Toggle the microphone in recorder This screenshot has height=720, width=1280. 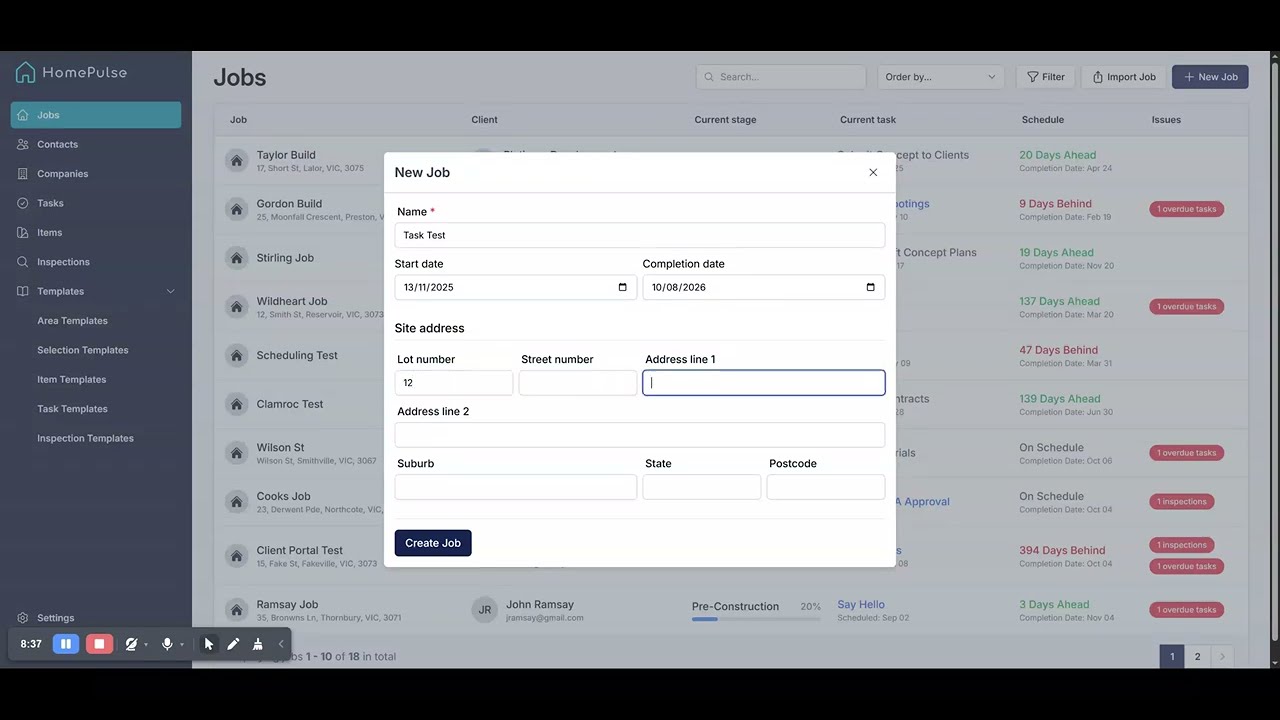click(167, 644)
